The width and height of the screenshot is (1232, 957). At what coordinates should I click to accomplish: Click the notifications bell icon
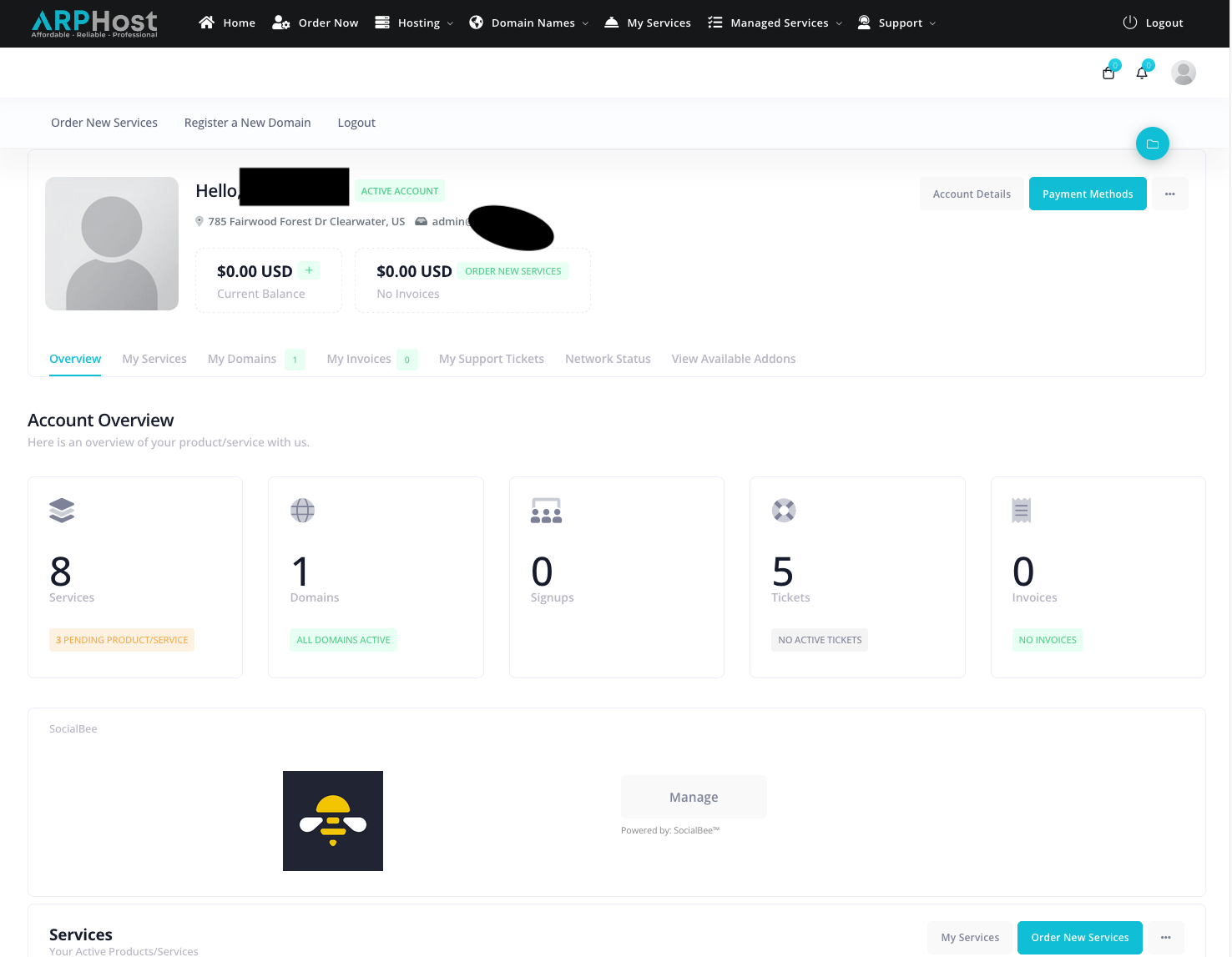[1142, 73]
